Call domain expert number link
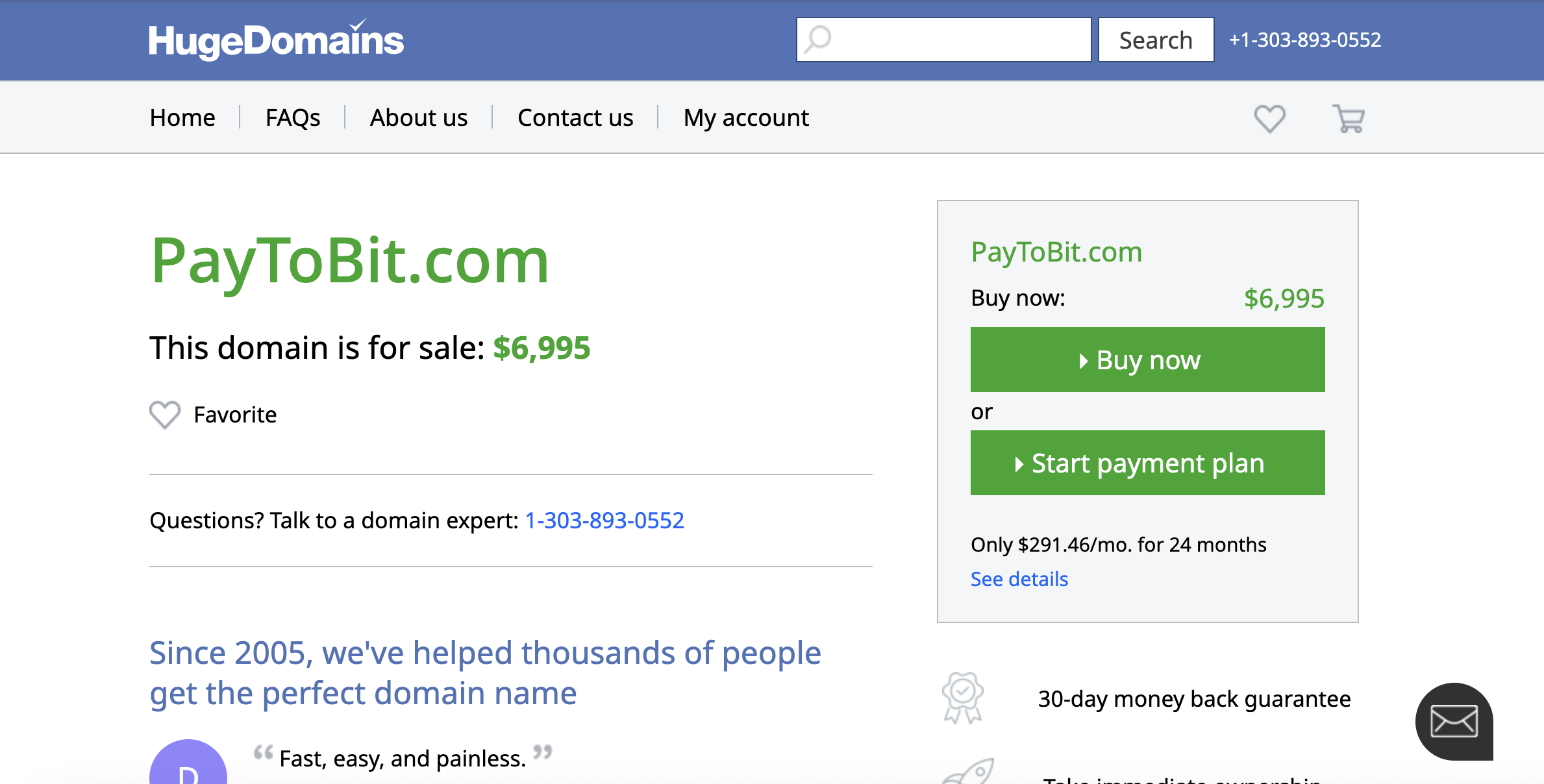Viewport: 1544px width, 784px height. [604, 521]
